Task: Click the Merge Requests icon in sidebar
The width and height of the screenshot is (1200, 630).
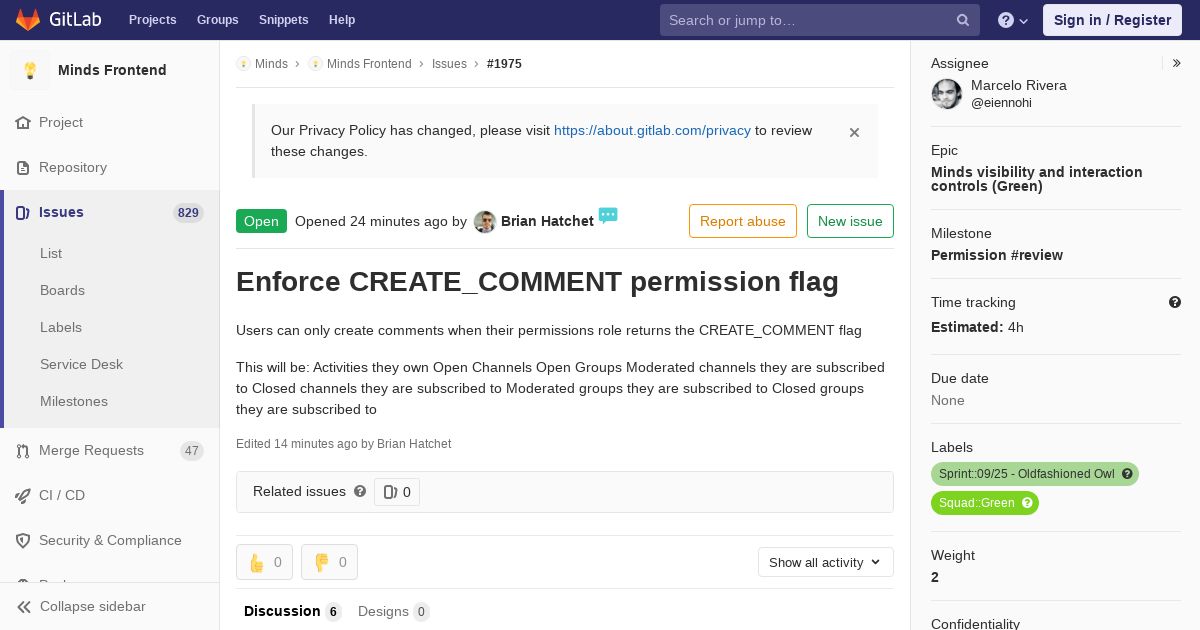Action: [x=23, y=451]
